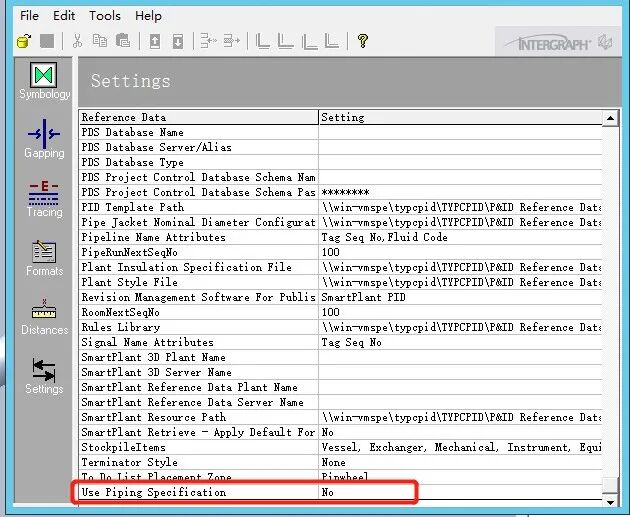Click the move down arrow toolbar icon
This screenshot has height=517, width=630.
pyautogui.click(x=178, y=41)
